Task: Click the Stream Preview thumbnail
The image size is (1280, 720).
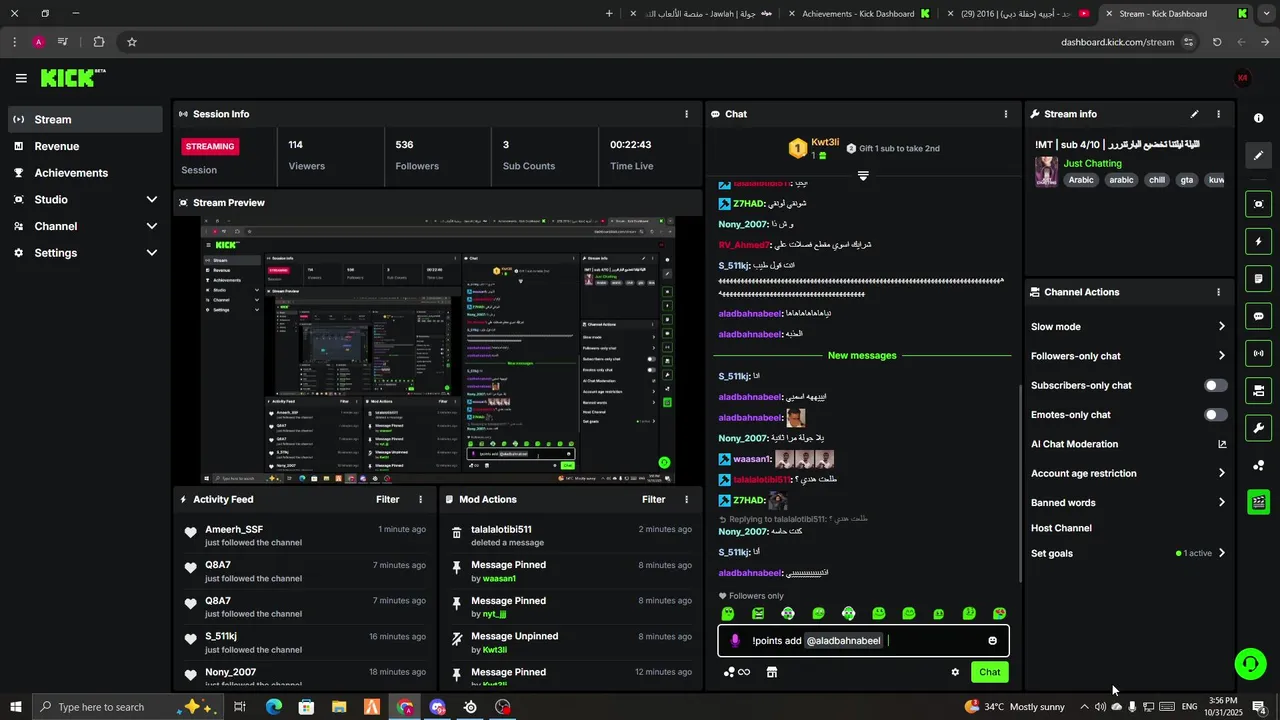Action: click(438, 350)
